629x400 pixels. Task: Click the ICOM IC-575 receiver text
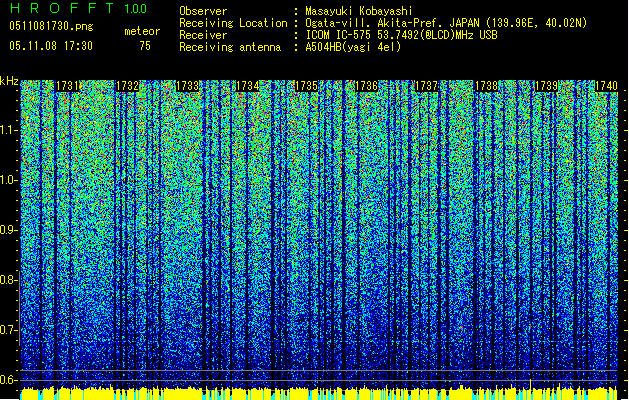point(401,35)
